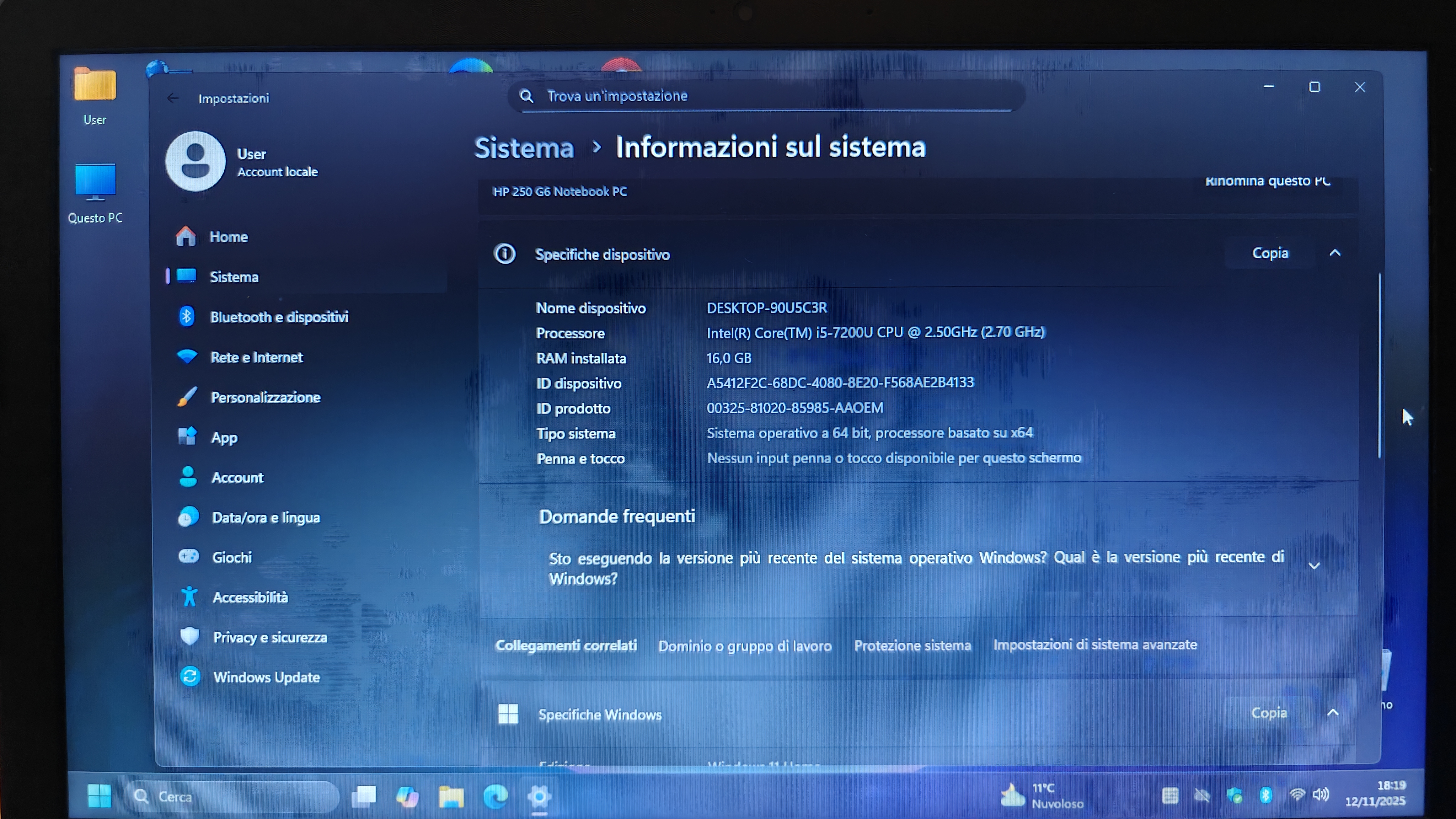Open the Data/ora e lingua menu item
This screenshot has width=1456, height=819.
tap(266, 518)
